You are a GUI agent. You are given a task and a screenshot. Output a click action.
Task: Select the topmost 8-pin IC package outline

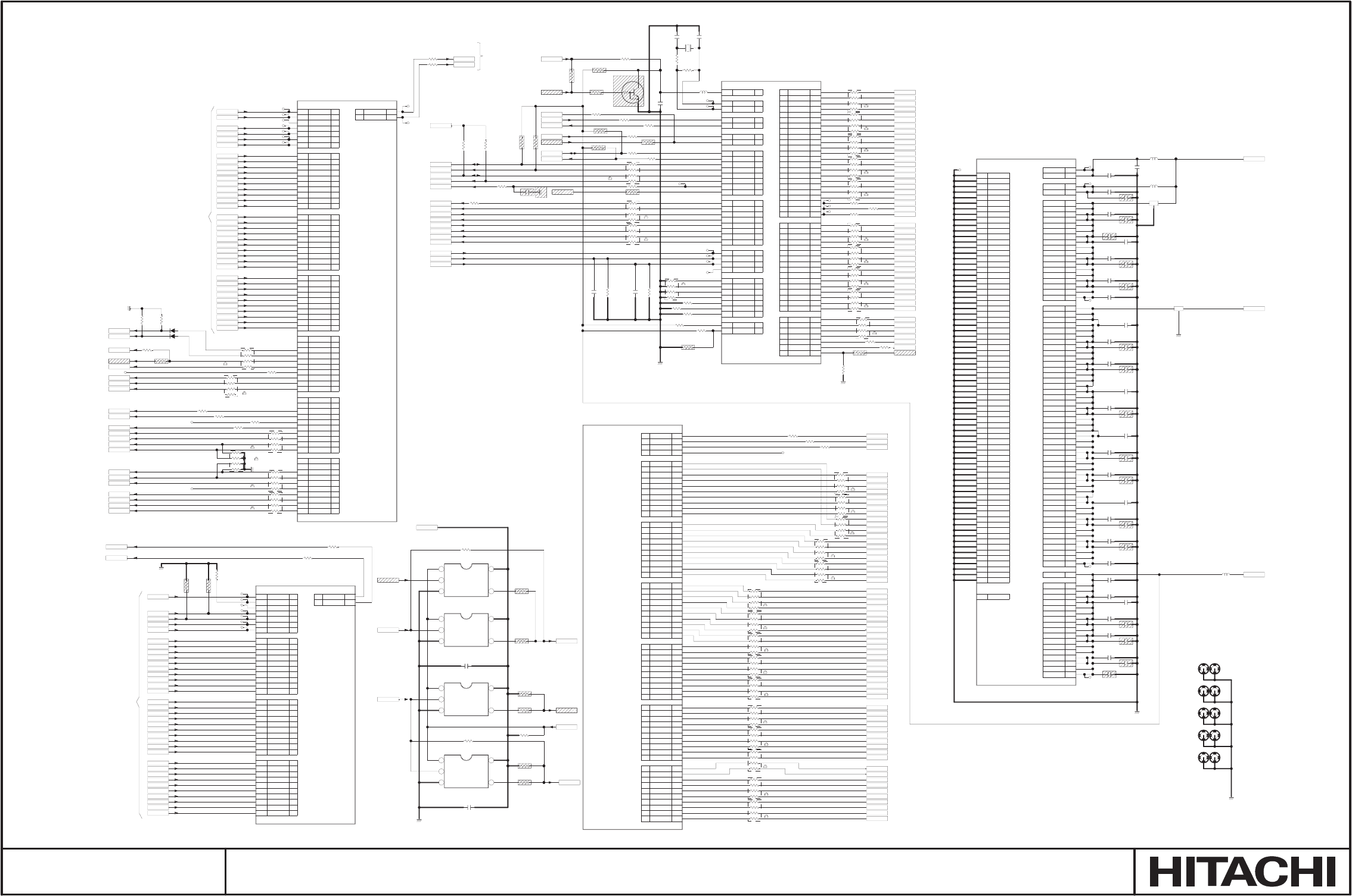466,580
